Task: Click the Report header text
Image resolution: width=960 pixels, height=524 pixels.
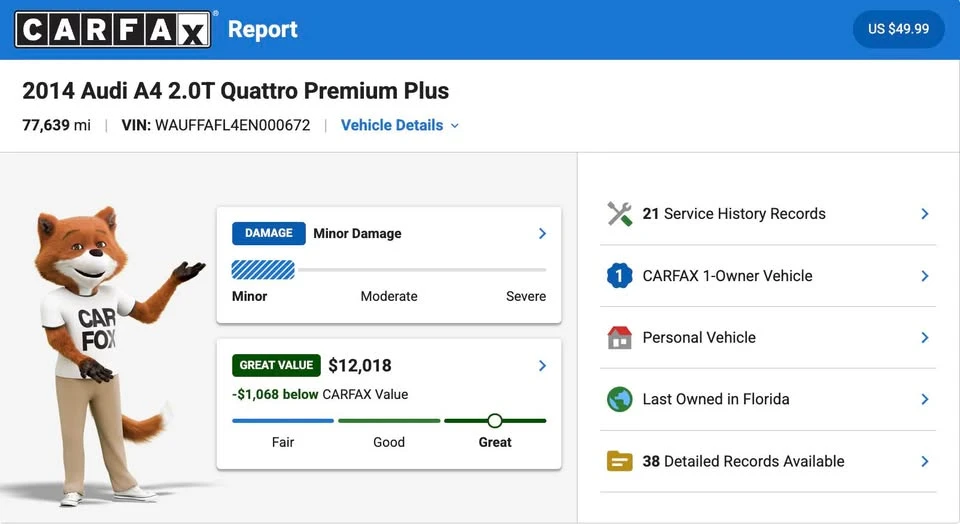Action: (x=263, y=29)
